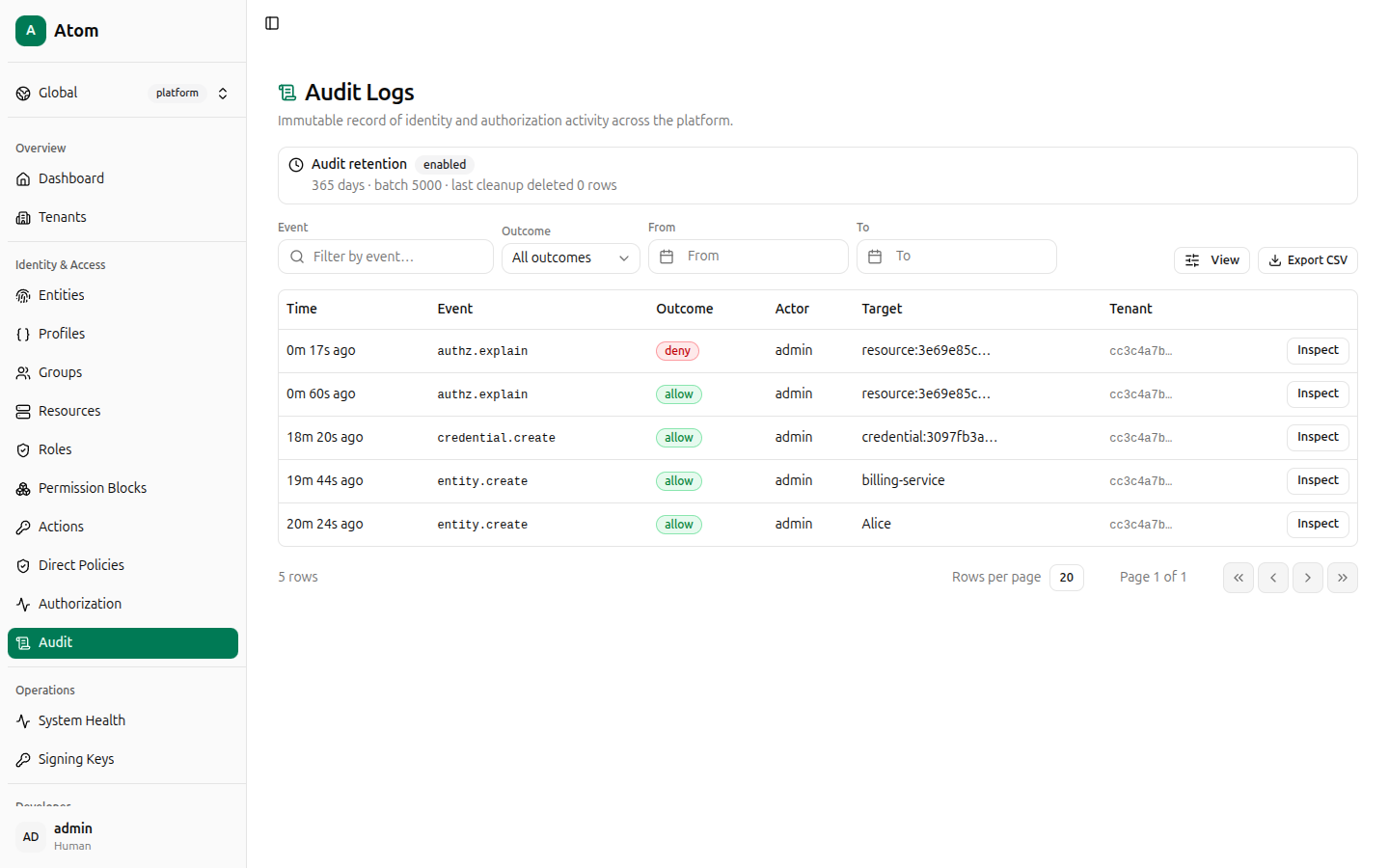Open the All outcomes dropdown
This screenshot has width=1389, height=868.
click(x=571, y=258)
